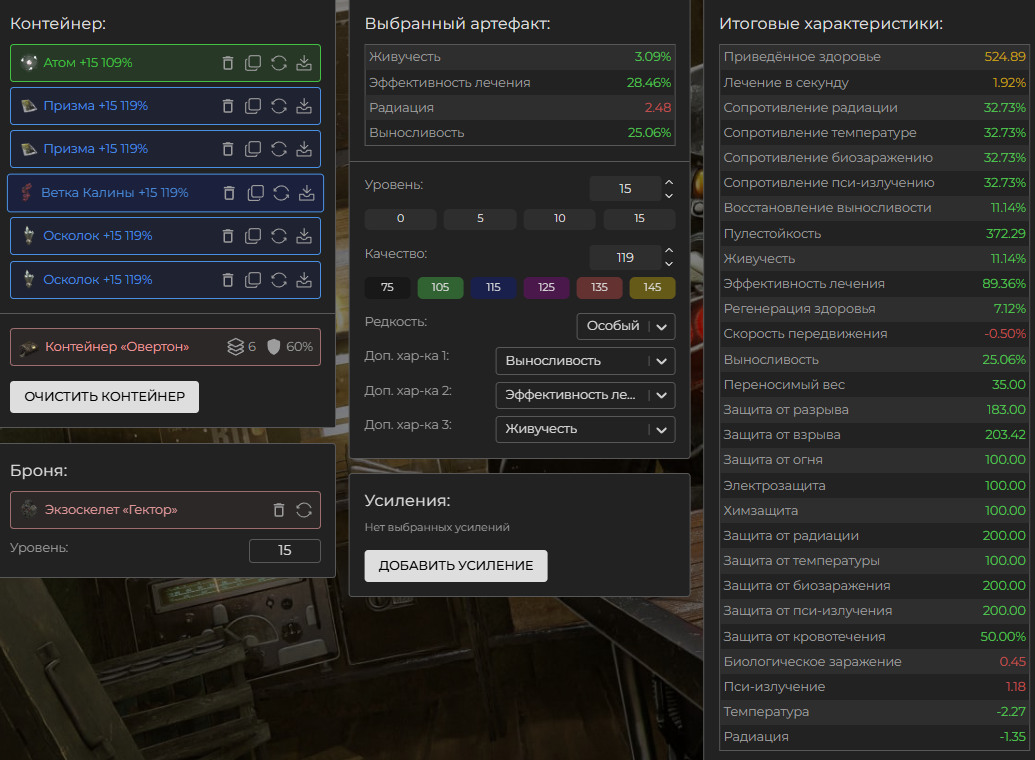Select the black 75 quality swatch
This screenshot has height=760, width=1035.
(x=387, y=287)
